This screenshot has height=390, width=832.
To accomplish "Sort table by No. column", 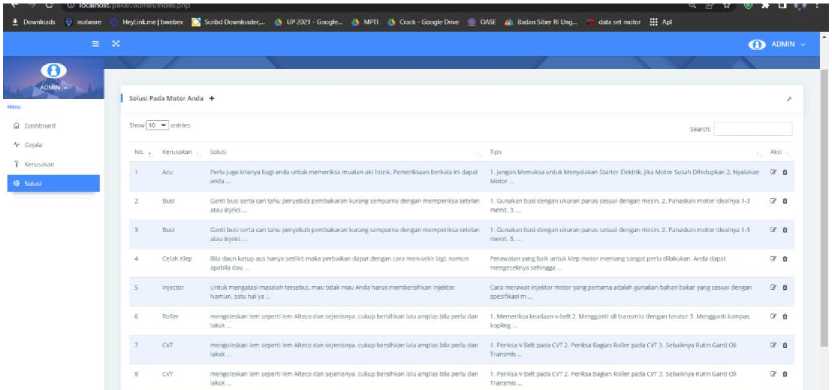I will coord(143,152).
